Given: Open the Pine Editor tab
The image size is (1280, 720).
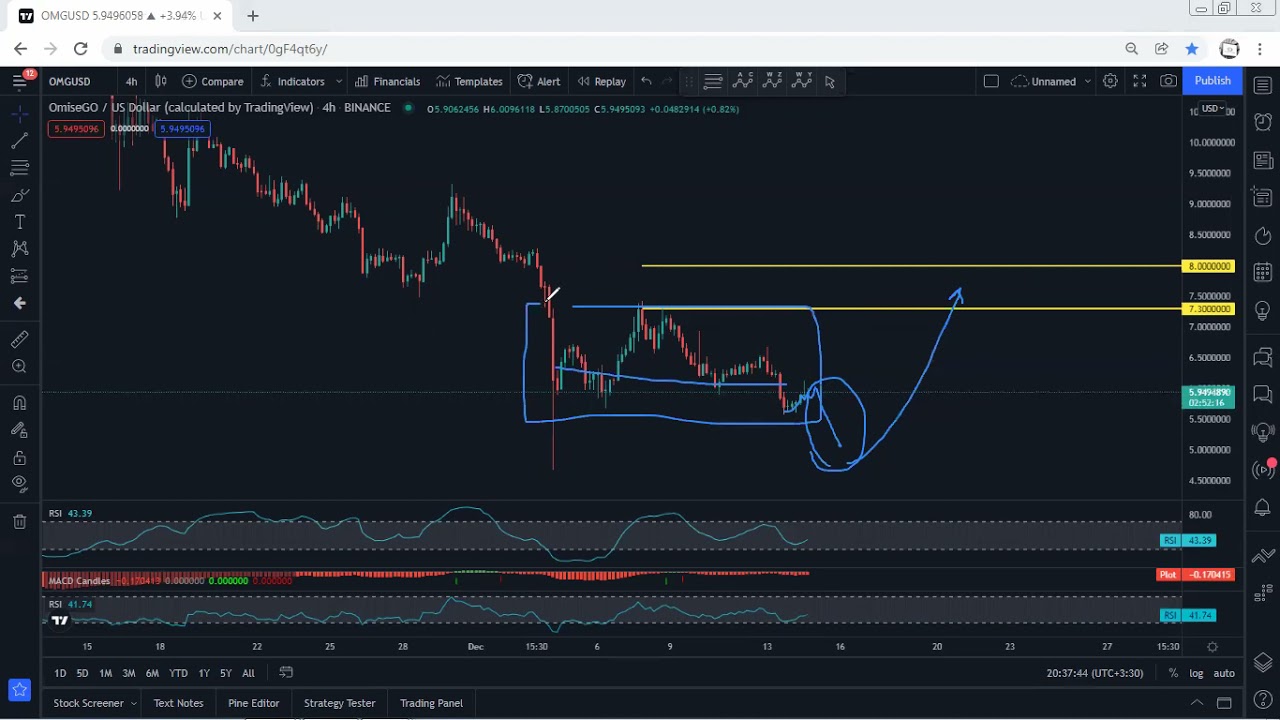Looking at the screenshot, I should coord(253,703).
